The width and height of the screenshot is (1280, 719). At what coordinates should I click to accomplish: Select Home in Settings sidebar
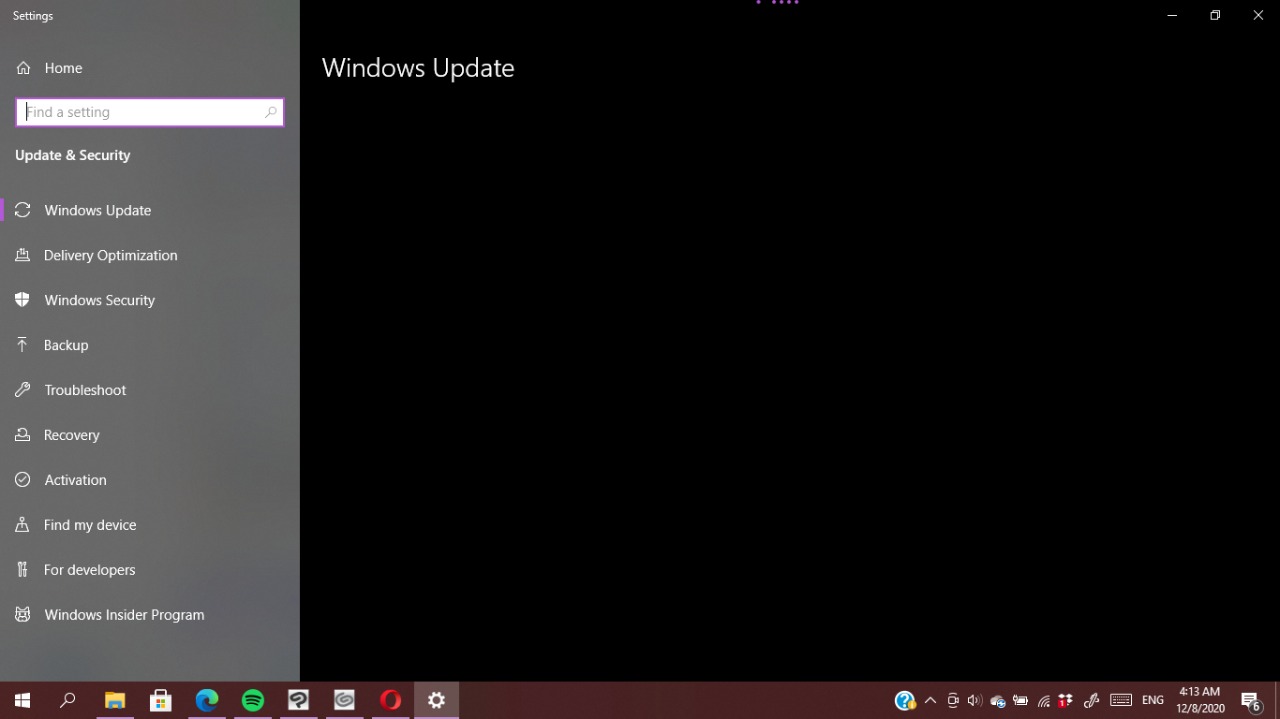(150, 68)
